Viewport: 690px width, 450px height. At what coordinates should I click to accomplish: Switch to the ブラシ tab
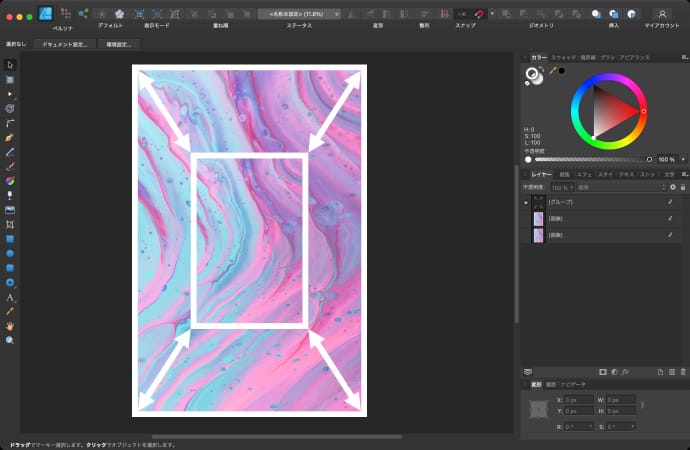[610, 57]
